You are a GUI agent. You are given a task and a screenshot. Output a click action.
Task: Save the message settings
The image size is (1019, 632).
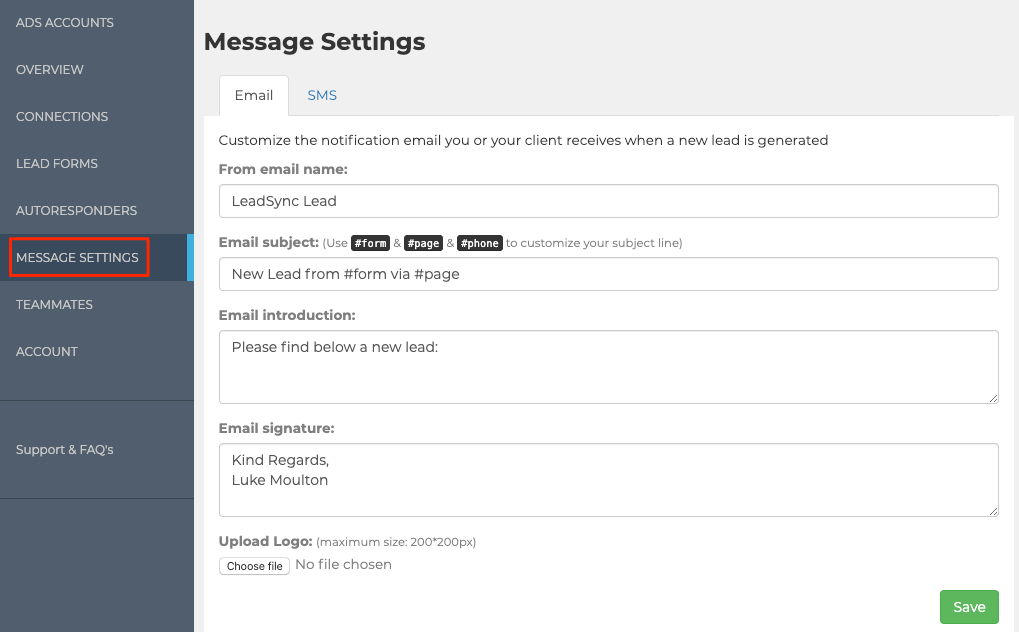pos(968,606)
